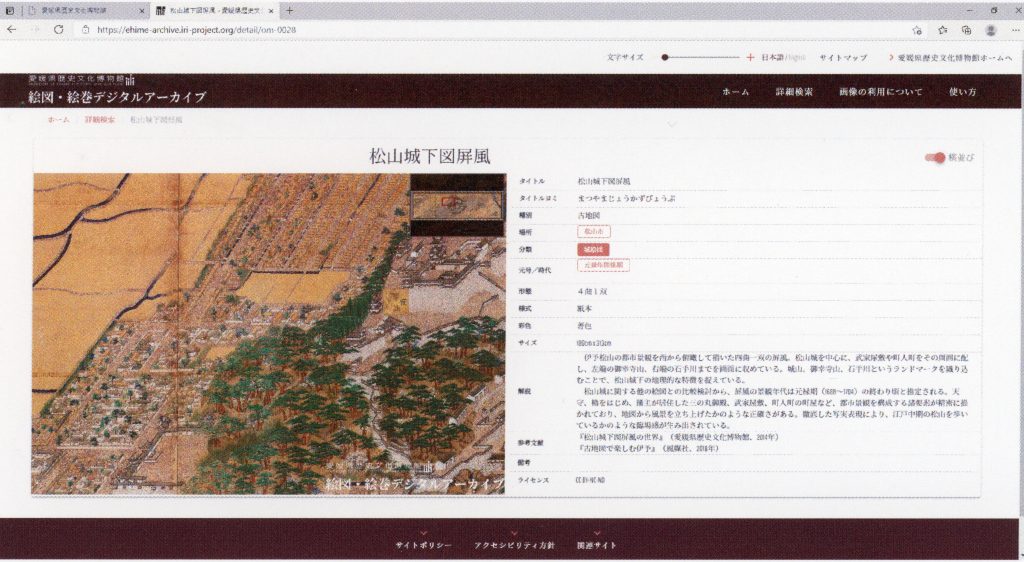The image size is (1024, 562).
Task: Switch language to 日本語
Action: click(x=773, y=57)
